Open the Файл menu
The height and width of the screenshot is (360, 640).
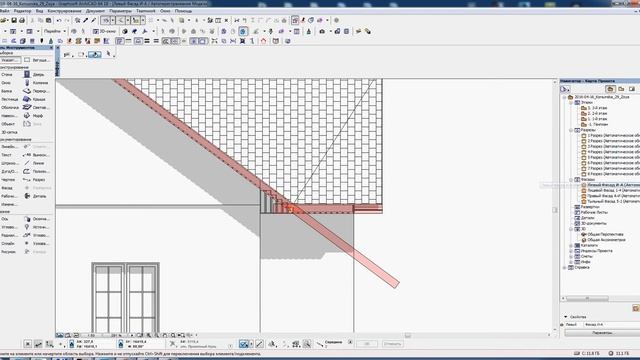tap(4, 11)
